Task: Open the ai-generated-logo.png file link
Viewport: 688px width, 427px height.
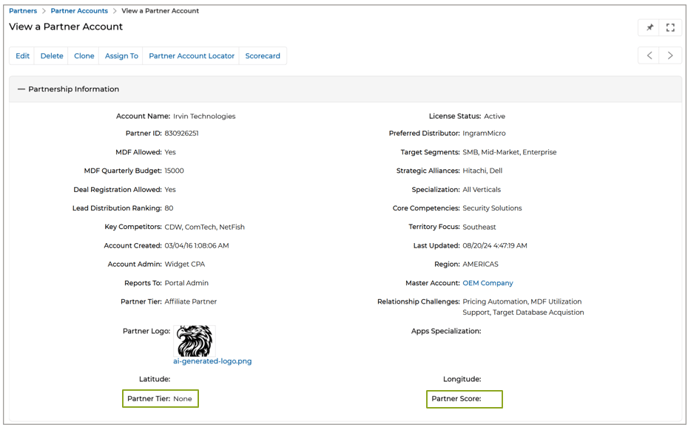Action: pos(212,361)
